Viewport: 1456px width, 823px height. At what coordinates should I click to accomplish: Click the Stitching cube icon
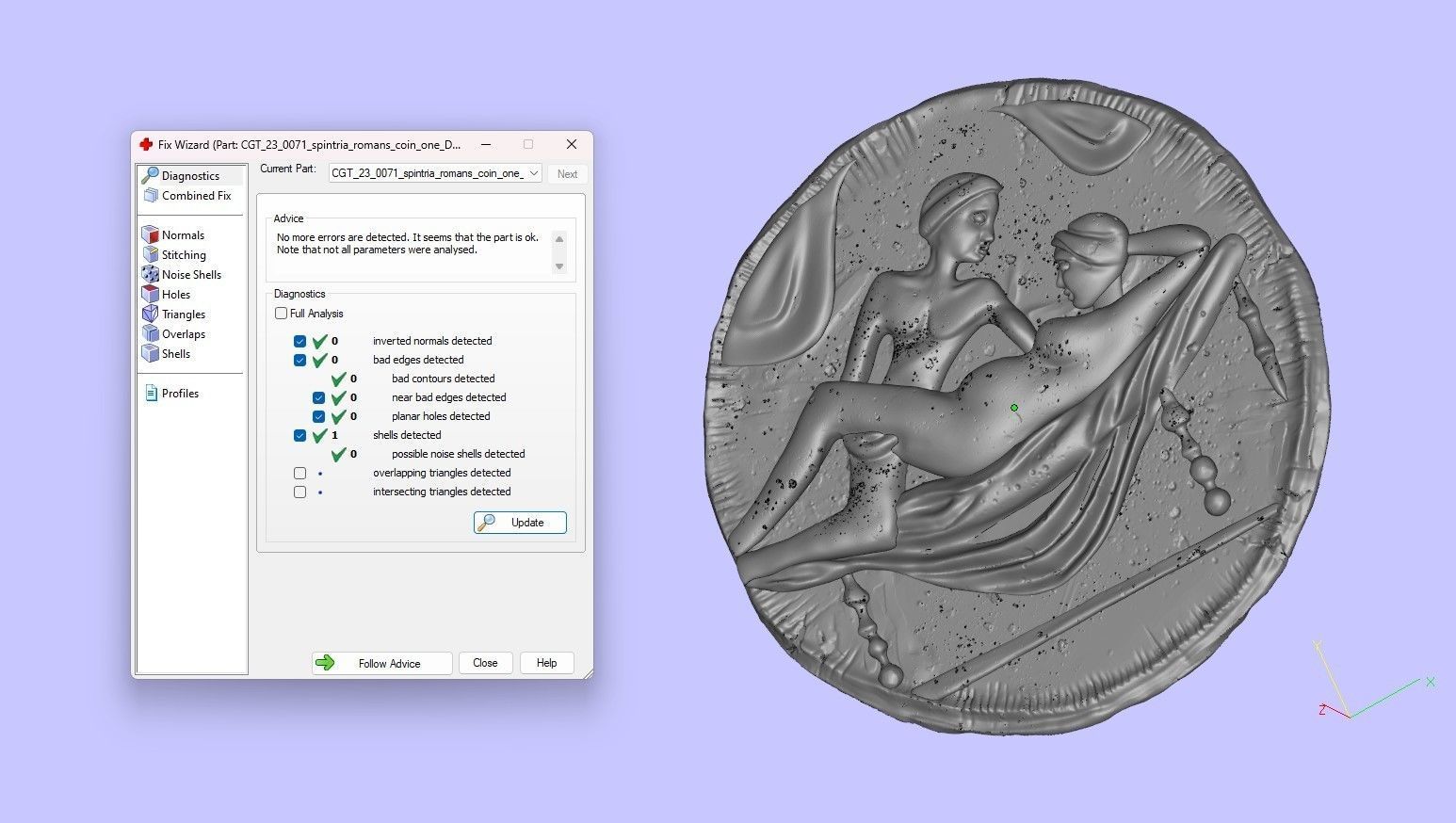click(150, 254)
